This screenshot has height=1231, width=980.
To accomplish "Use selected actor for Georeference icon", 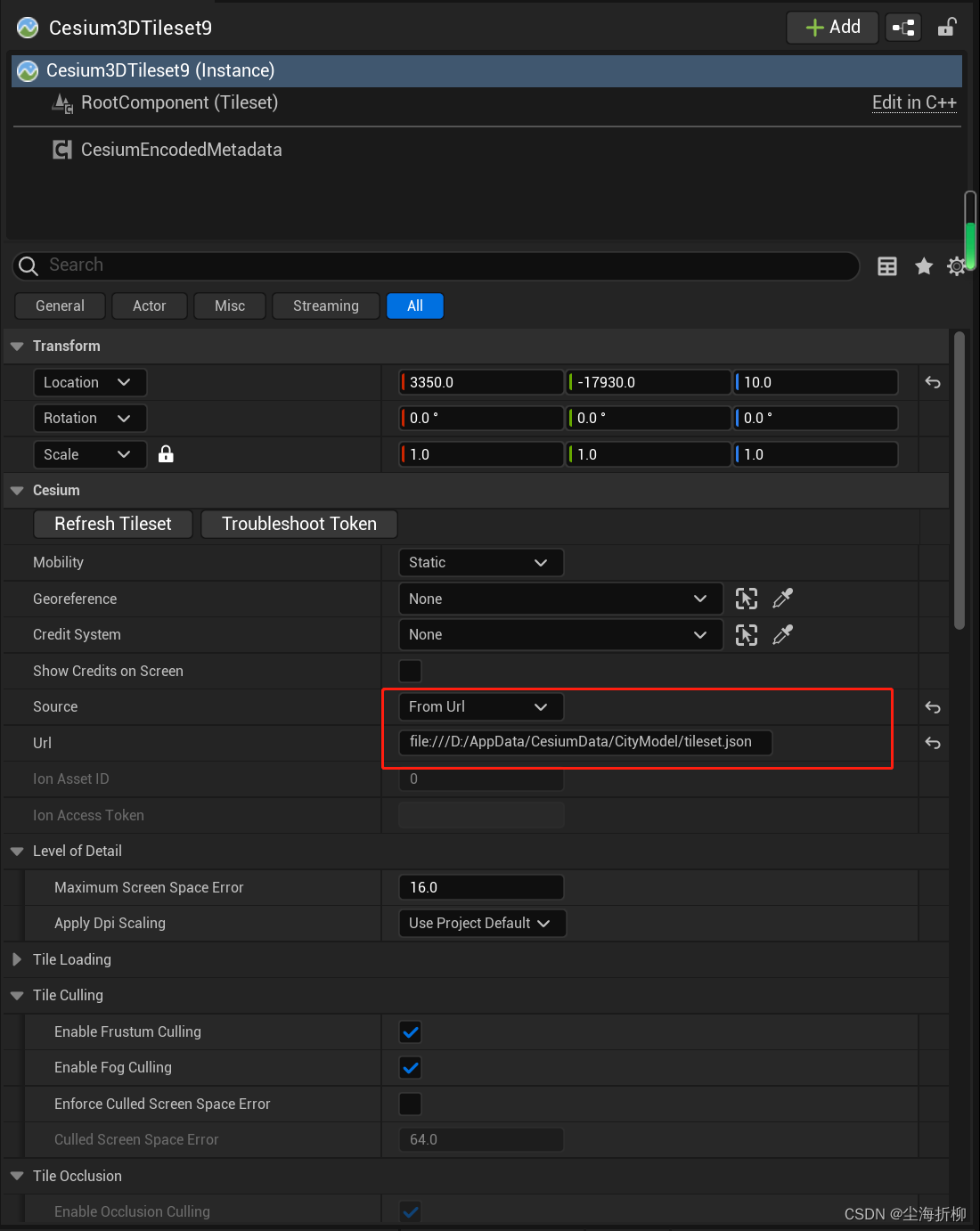I will (x=747, y=599).
